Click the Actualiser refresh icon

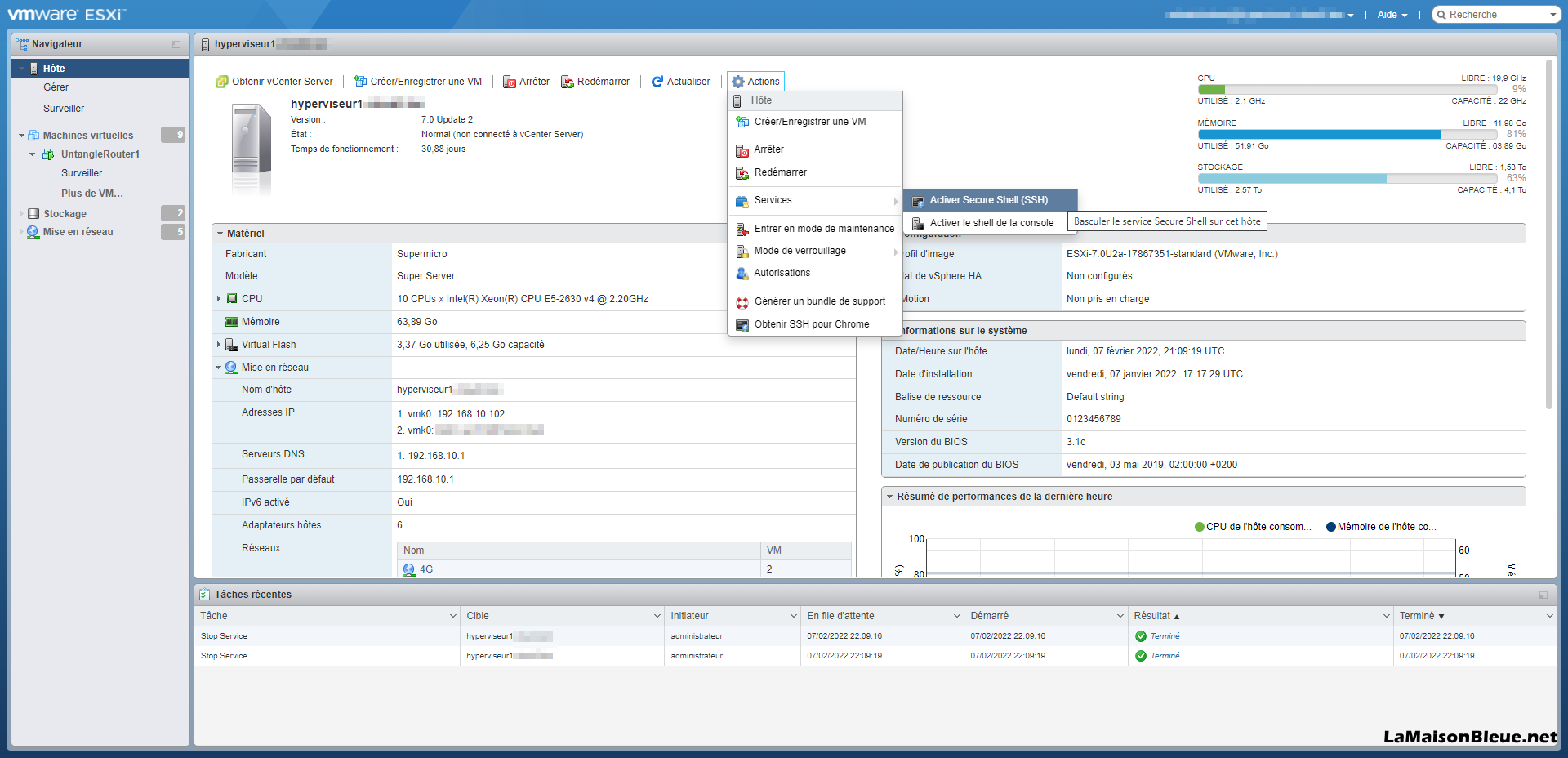[x=657, y=82]
